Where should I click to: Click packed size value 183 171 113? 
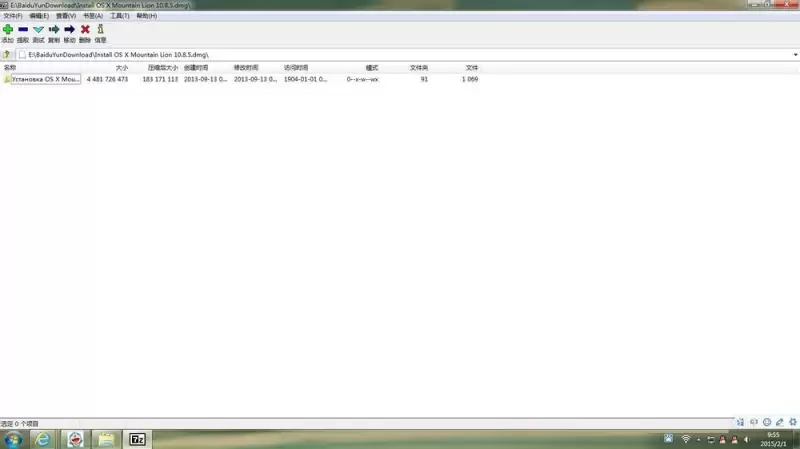coord(160,79)
